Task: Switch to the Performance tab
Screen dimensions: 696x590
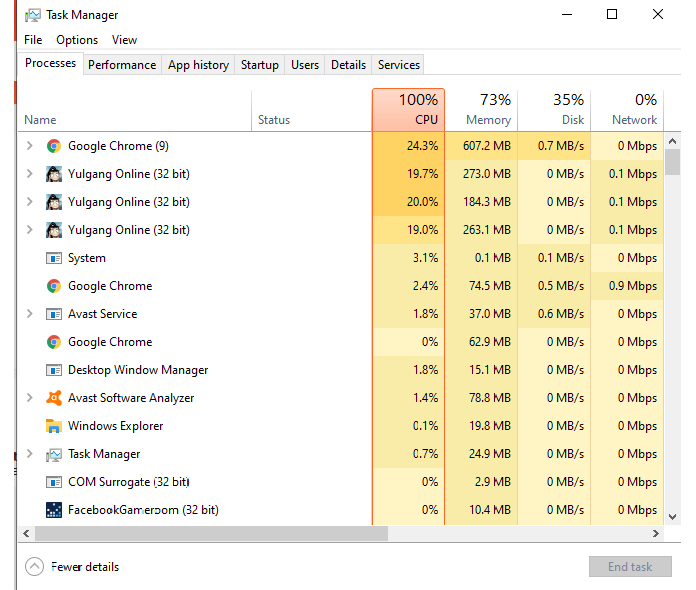Action: 122,65
